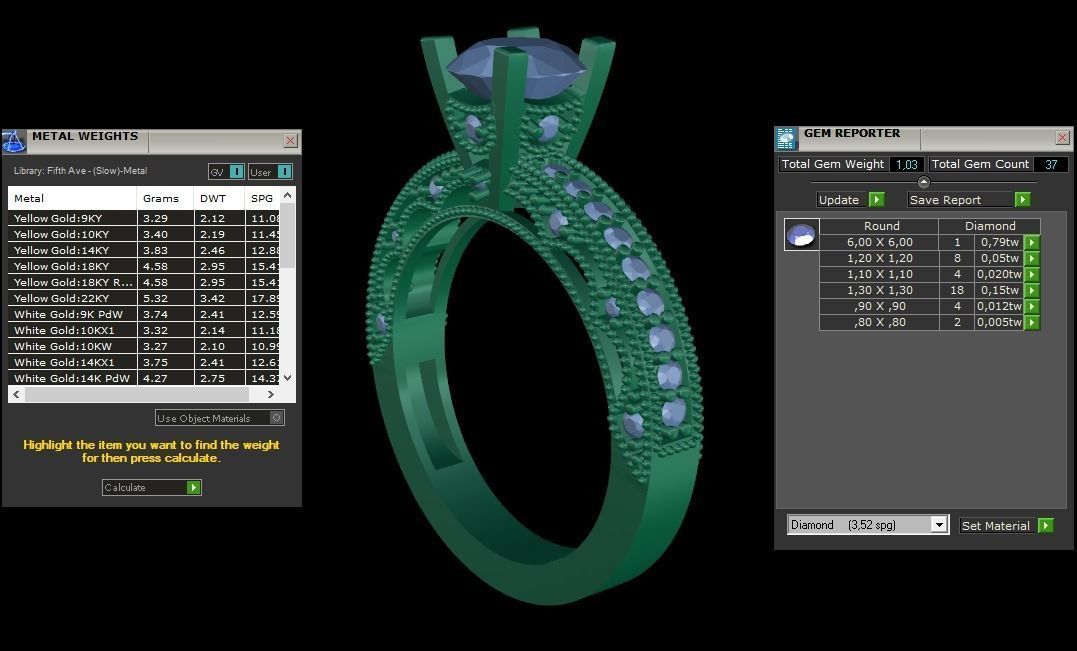Screen dimensions: 1077x651
Task: Click green arrow for 0,012tw gem row
Action: (1032, 306)
